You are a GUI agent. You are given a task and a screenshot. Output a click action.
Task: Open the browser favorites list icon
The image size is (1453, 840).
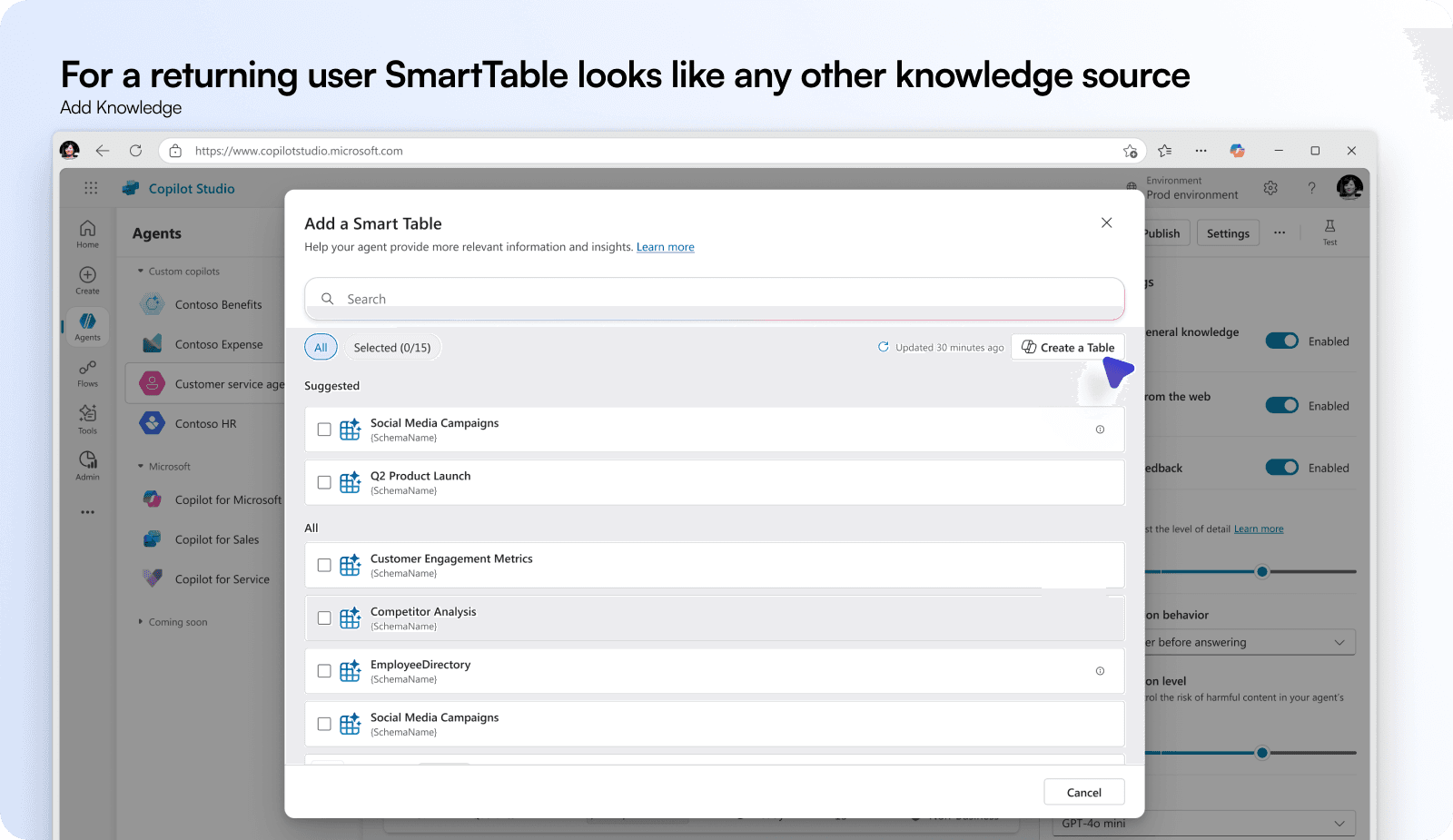1165,151
